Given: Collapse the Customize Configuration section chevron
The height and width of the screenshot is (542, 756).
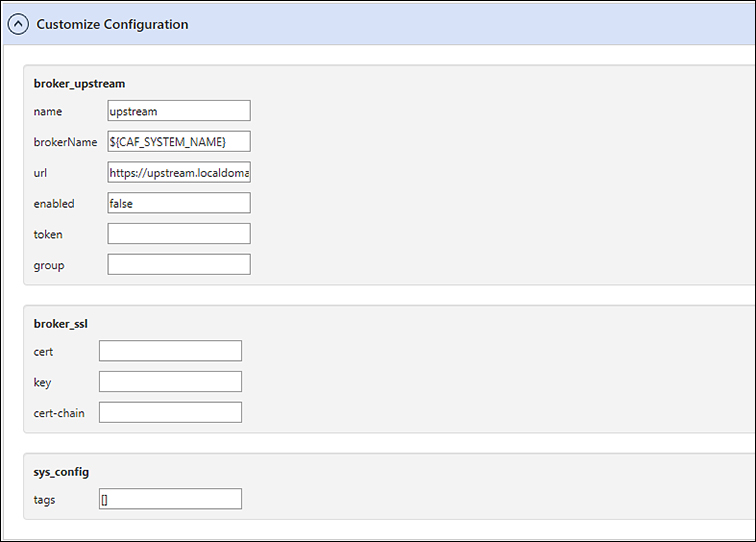Looking at the screenshot, I should (x=18, y=24).
